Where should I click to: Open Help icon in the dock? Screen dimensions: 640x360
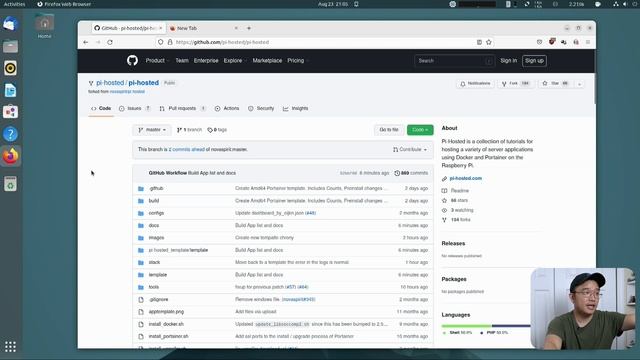point(11,134)
